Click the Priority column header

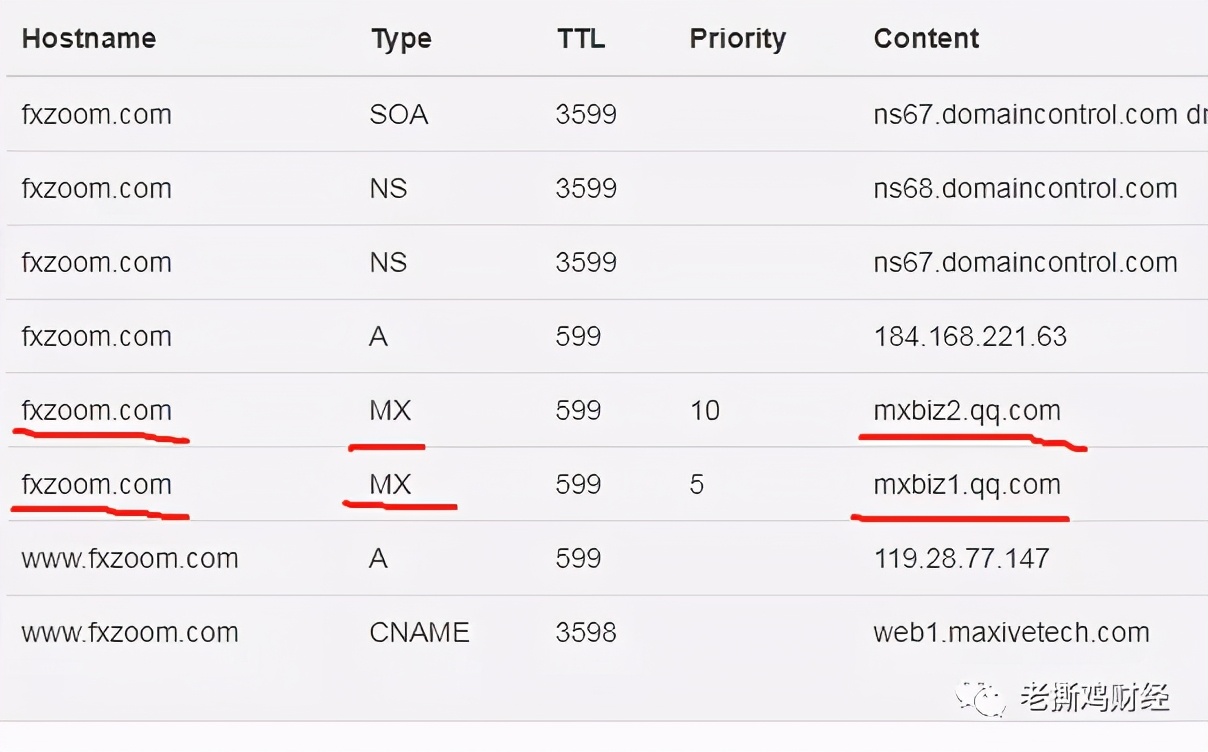(738, 40)
